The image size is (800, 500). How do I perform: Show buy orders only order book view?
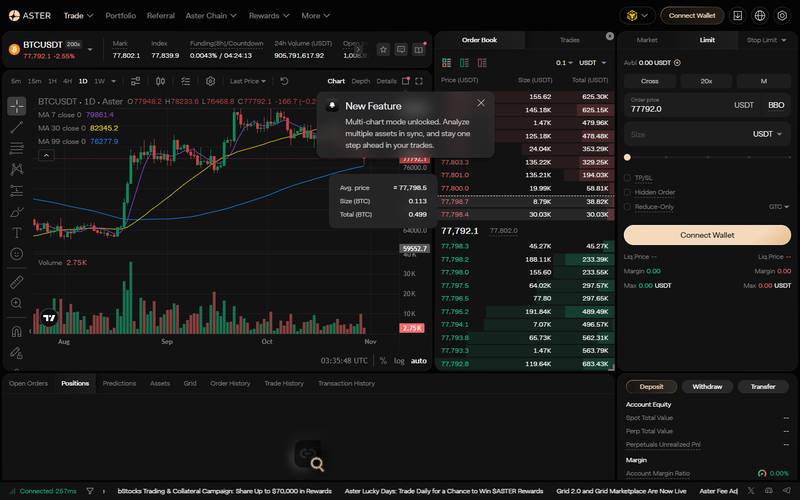coord(464,63)
